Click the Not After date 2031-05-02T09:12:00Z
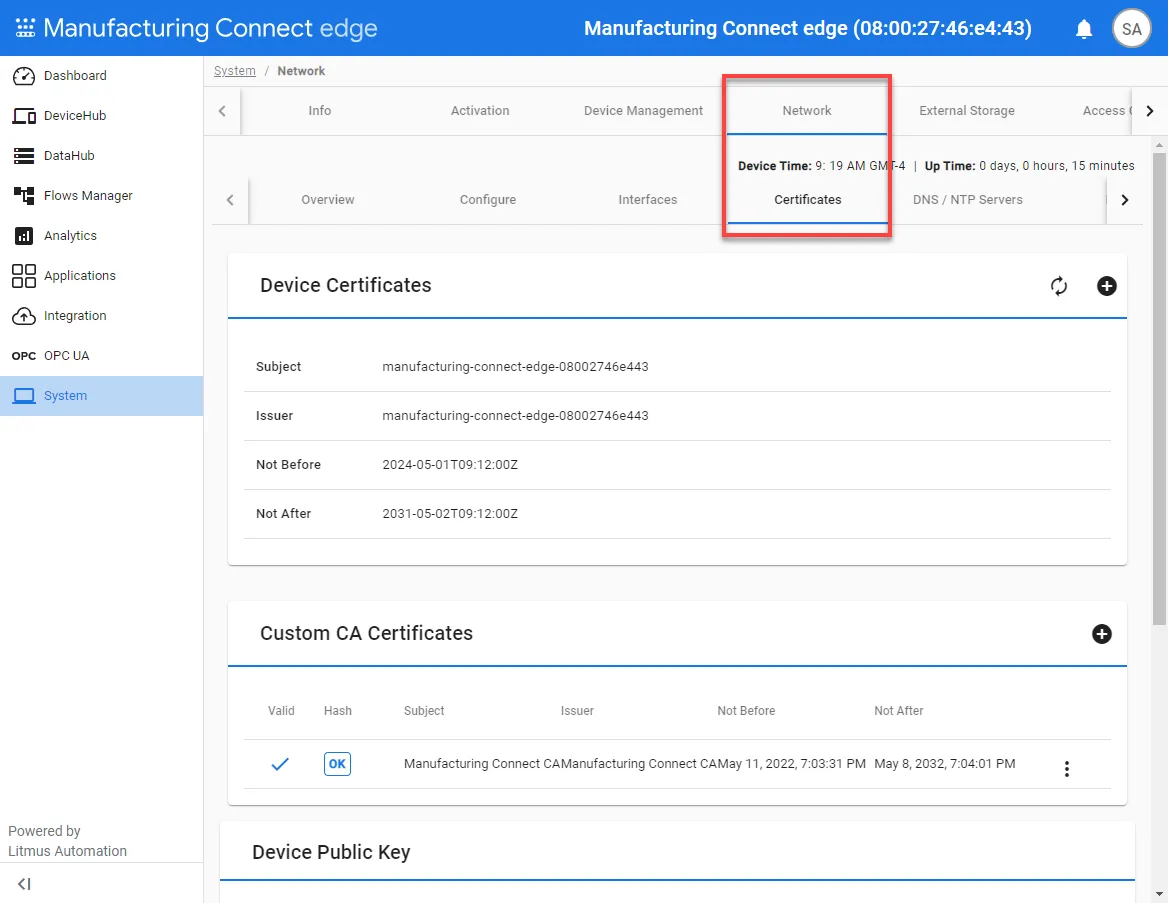 point(450,513)
